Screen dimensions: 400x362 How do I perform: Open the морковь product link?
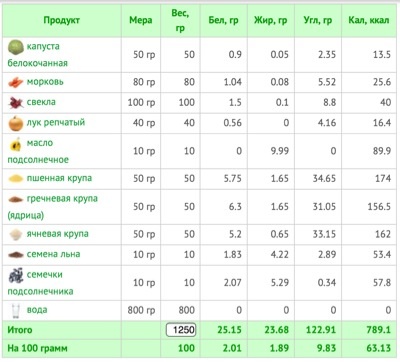click(45, 82)
